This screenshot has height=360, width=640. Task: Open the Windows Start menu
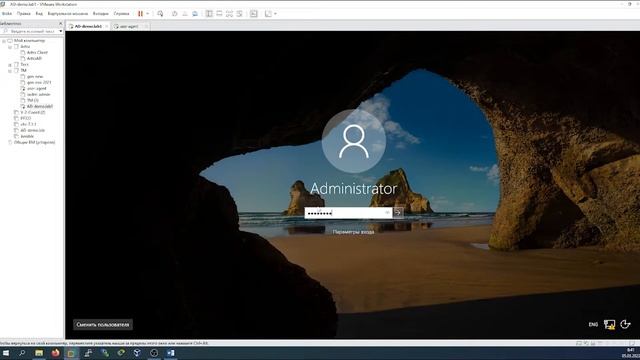pyautogui.click(x=6, y=353)
